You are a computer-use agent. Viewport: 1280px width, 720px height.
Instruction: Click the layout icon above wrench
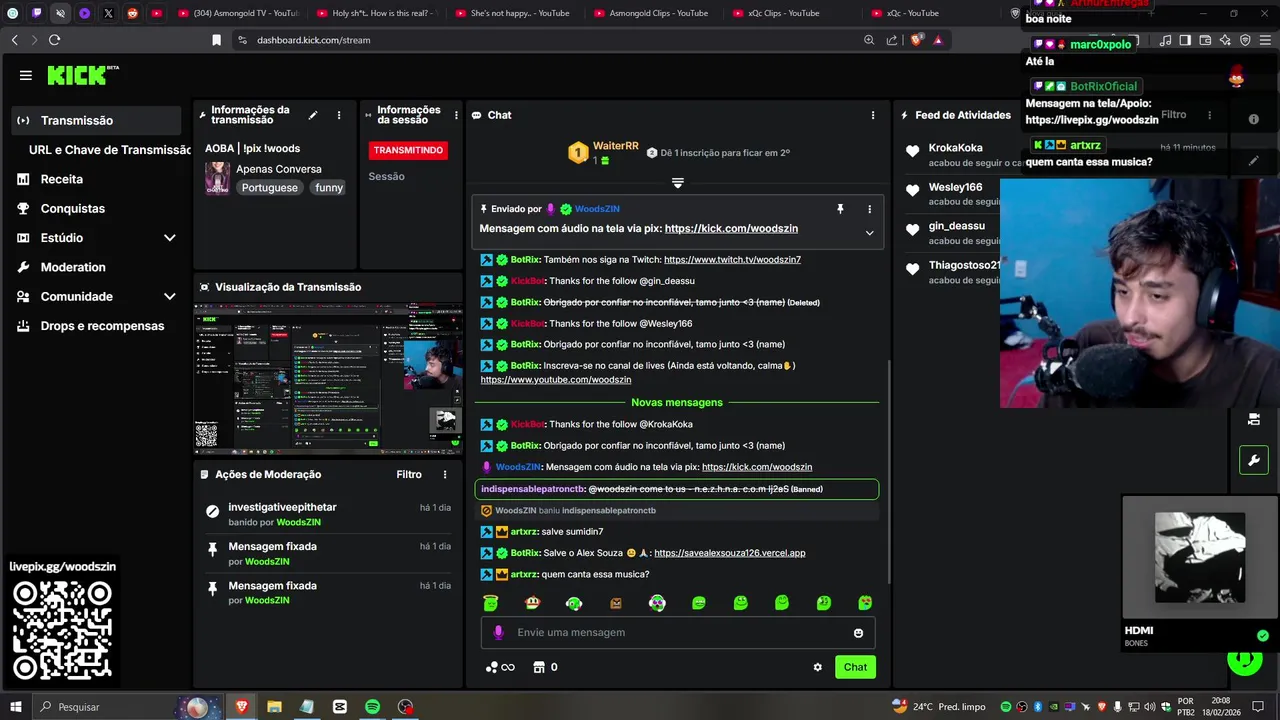(1253, 419)
